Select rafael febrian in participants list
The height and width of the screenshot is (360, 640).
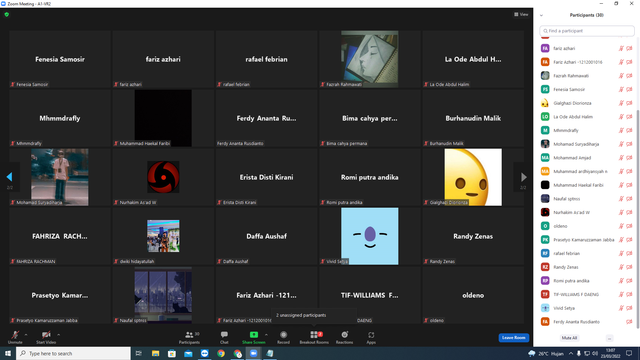click(587, 253)
